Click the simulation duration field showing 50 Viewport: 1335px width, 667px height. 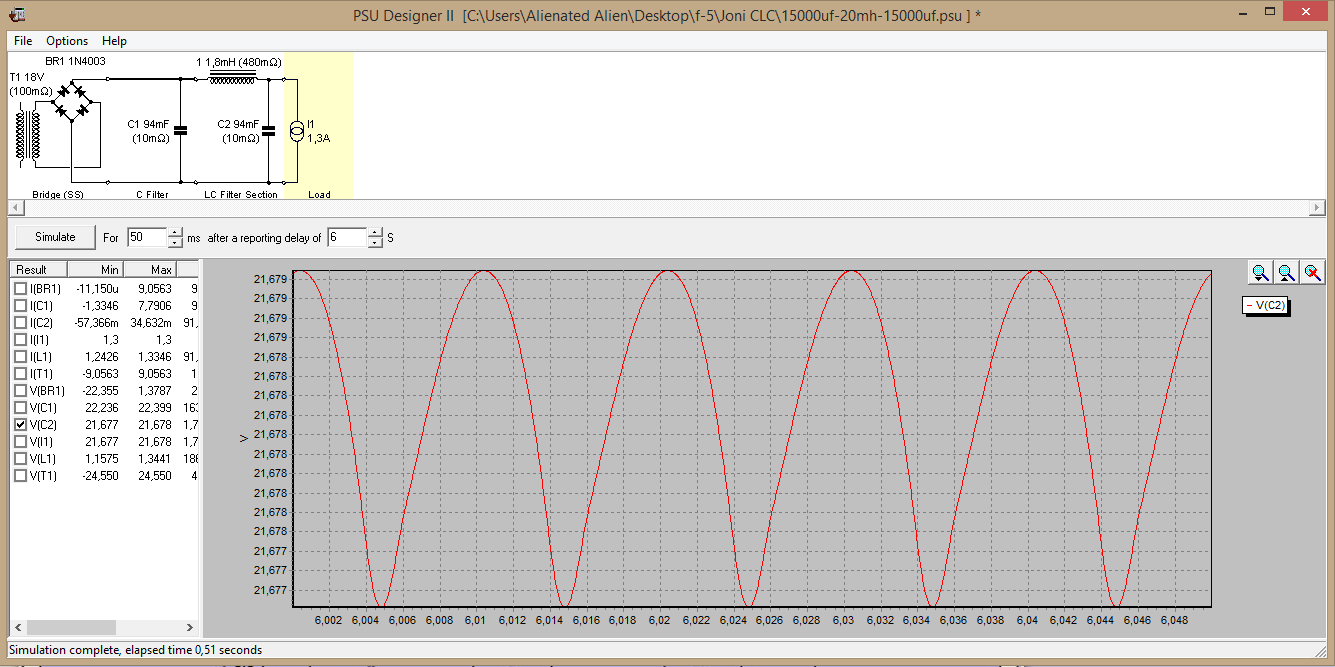coord(148,238)
